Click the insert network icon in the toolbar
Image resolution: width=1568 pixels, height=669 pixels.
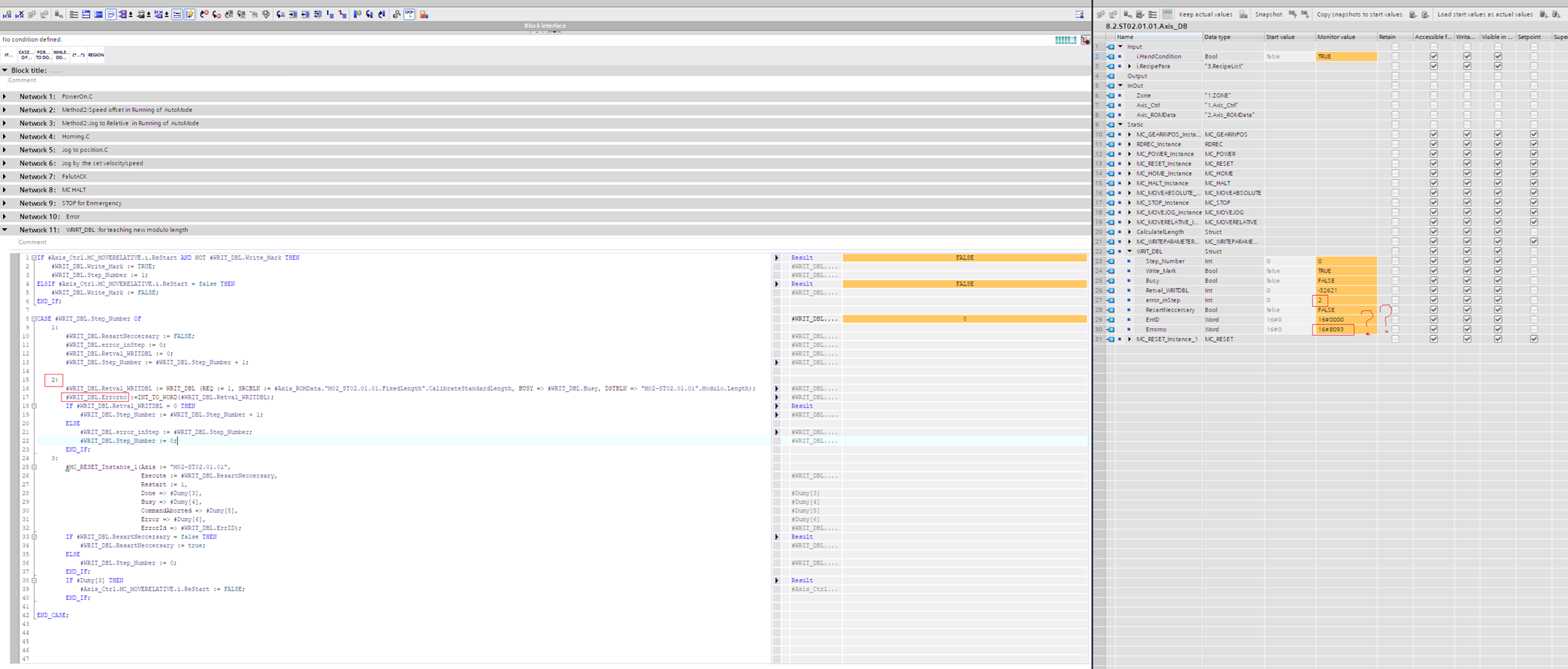[8, 14]
